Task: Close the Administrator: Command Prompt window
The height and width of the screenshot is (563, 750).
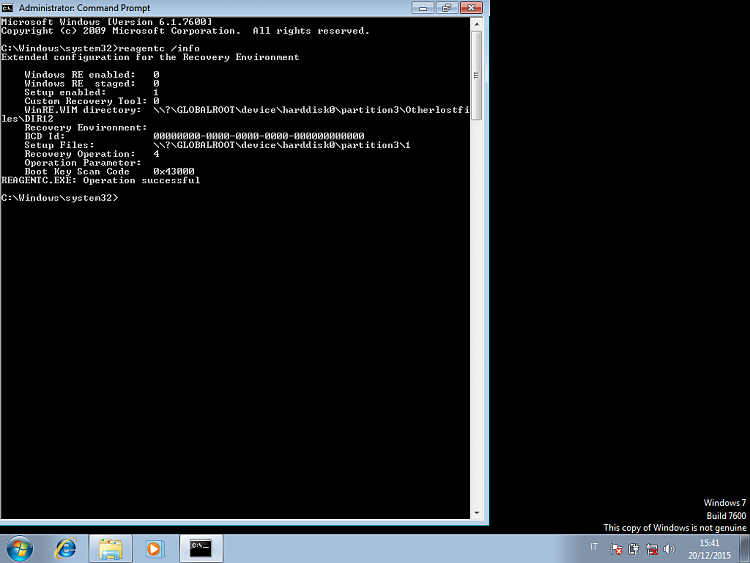Action: (x=471, y=8)
